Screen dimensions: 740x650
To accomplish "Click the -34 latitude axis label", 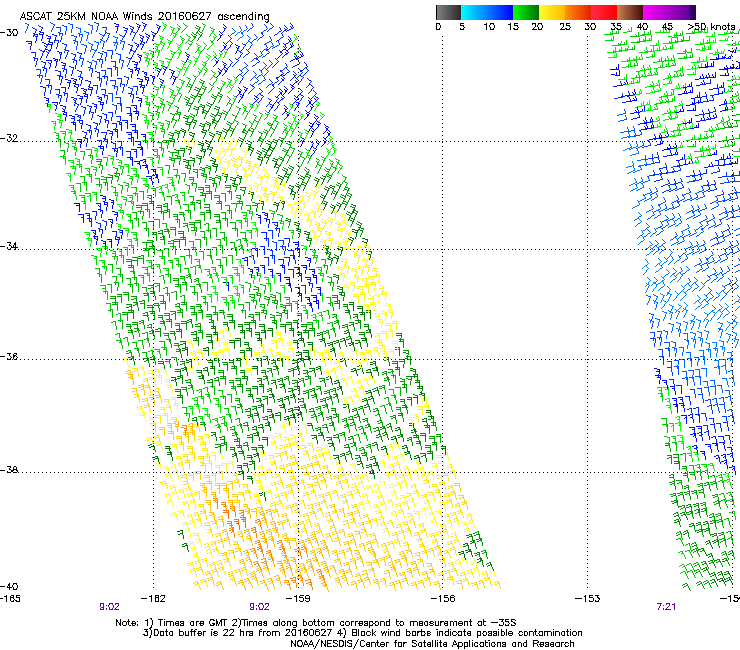I will (9, 246).
